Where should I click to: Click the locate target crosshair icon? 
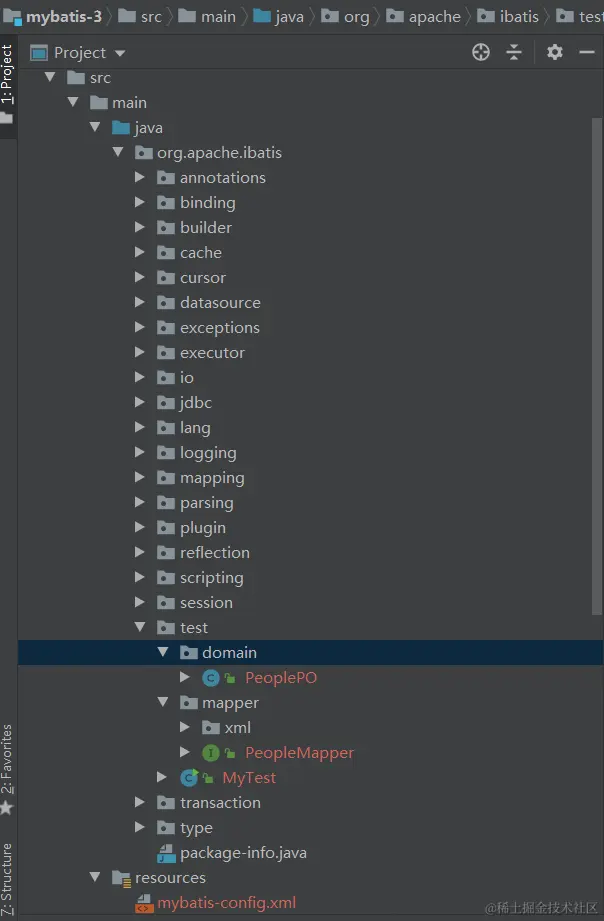coord(481,52)
